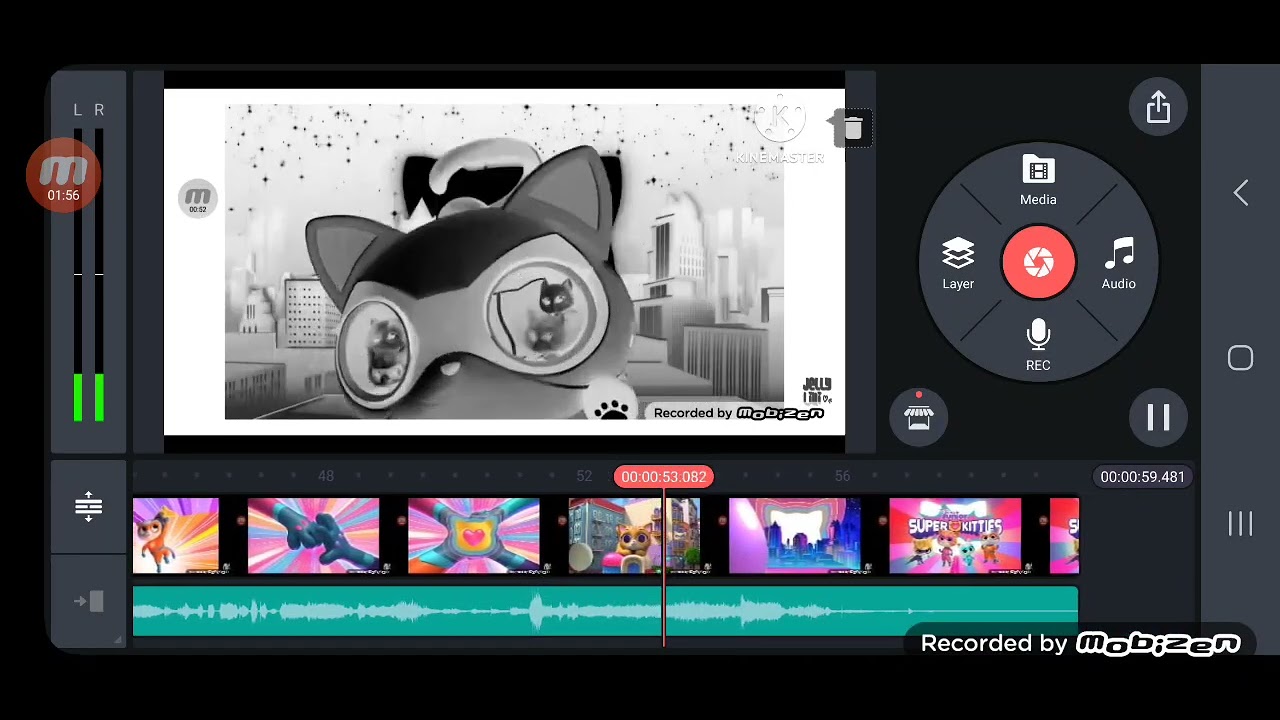
Task: Jump to the end of the timeline
Action: point(88,601)
